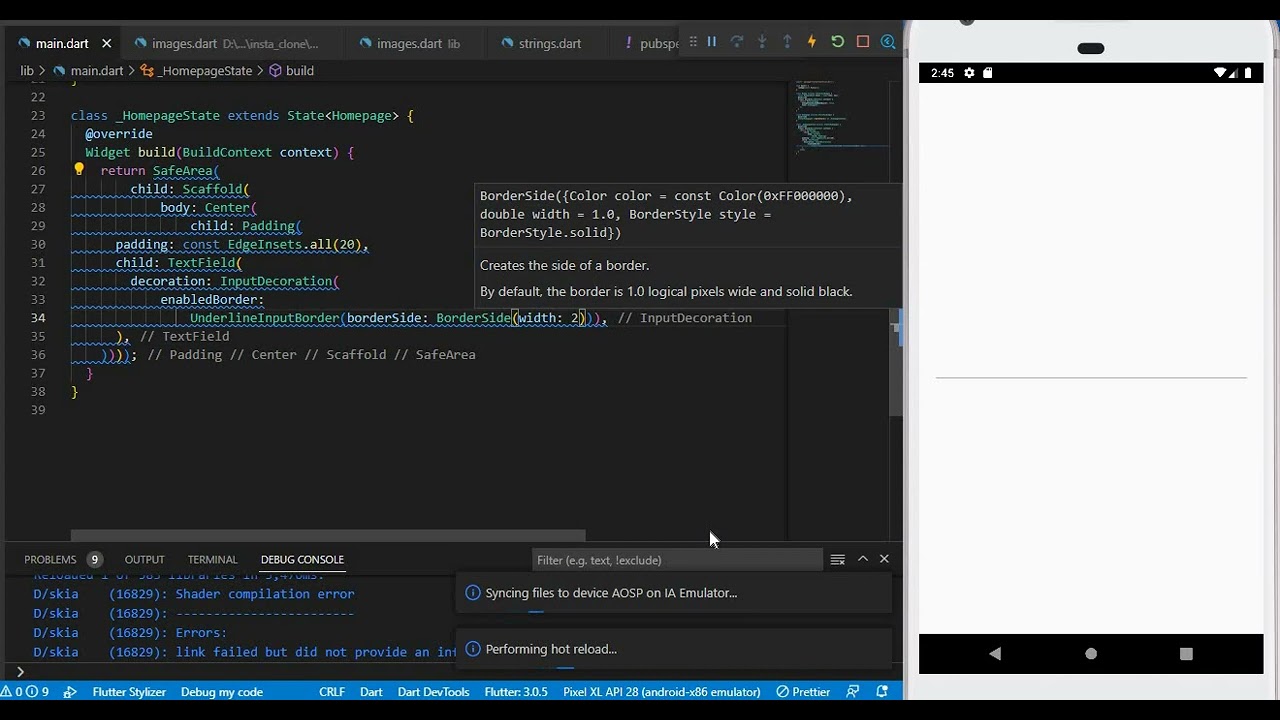Click Flutter: 3.0.5 version in status bar
The height and width of the screenshot is (720, 1280).
click(516, 692)
